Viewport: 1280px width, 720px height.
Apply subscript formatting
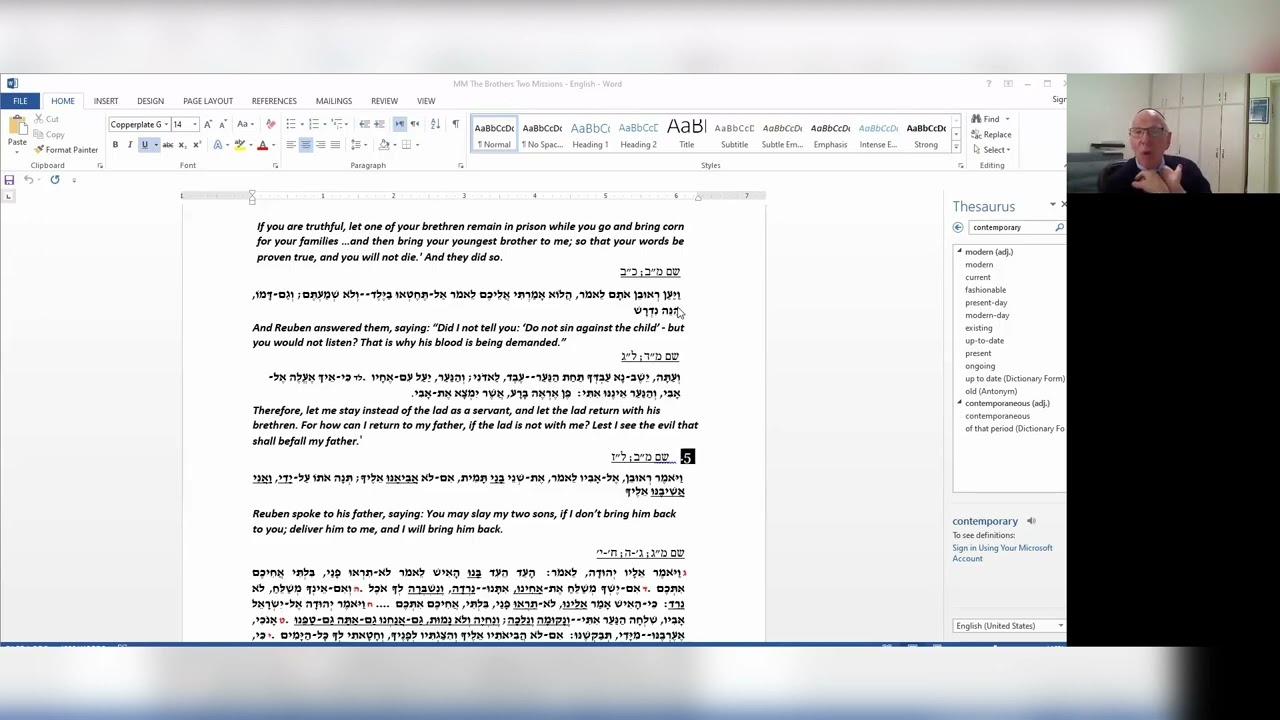(181, 145)
